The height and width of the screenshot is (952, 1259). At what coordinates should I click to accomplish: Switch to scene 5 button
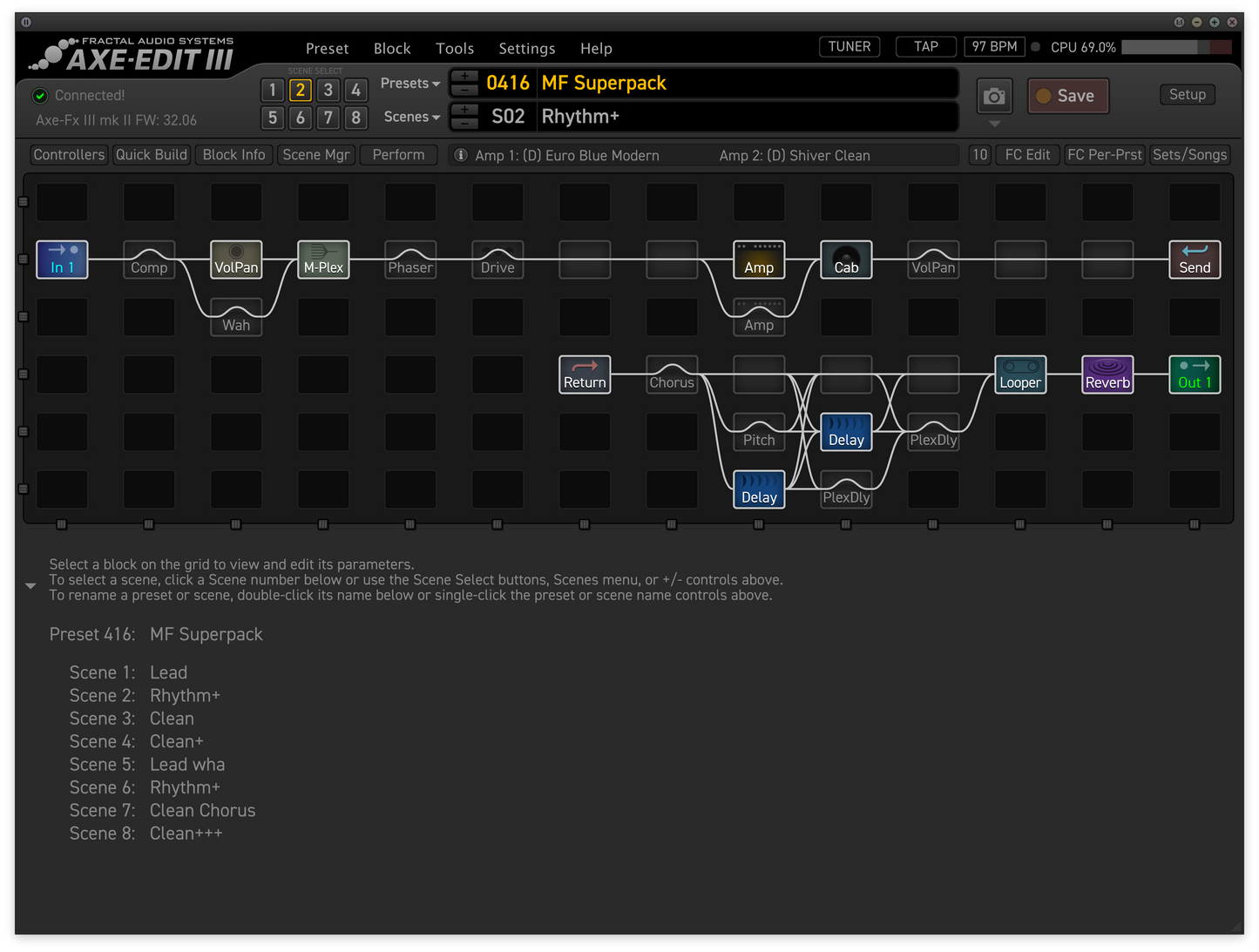(x=273, y=118)
